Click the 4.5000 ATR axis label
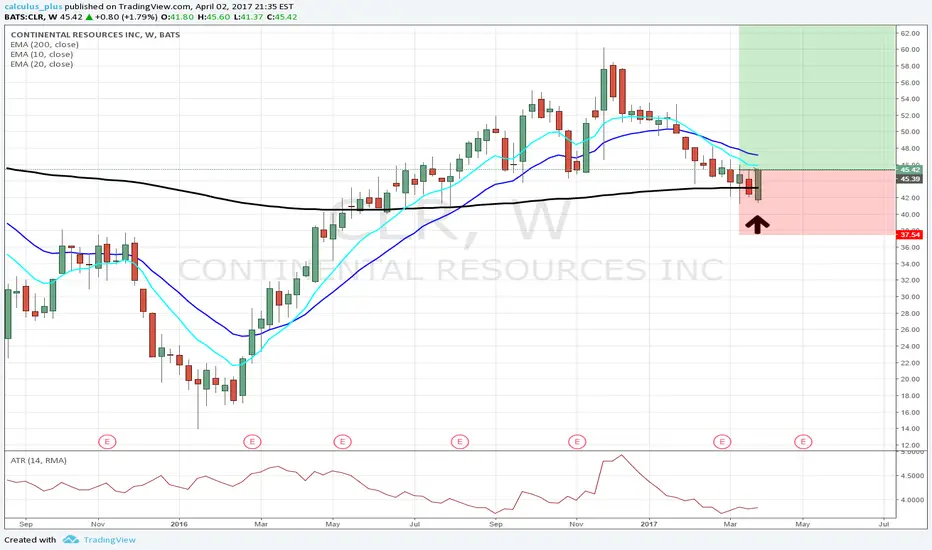Screen dimensions: 932x550 (912, 476)
